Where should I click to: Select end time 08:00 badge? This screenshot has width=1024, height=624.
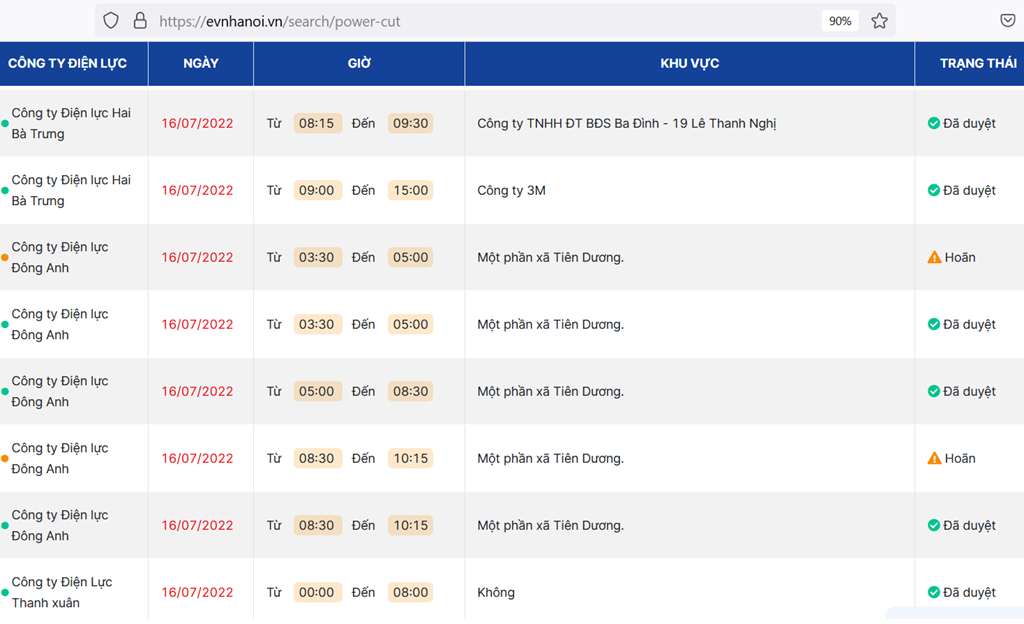click(x=410, y=592)
